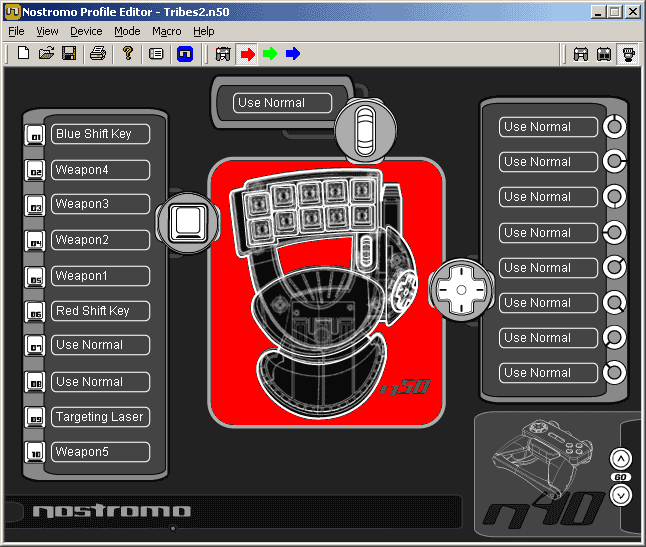Switch to red shift mode arrow

[247, 54]
